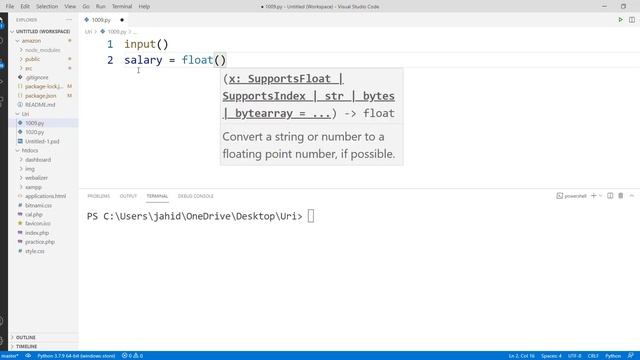
Task: Open 1009.py in the explorer tree
Action: pos(34,123)
